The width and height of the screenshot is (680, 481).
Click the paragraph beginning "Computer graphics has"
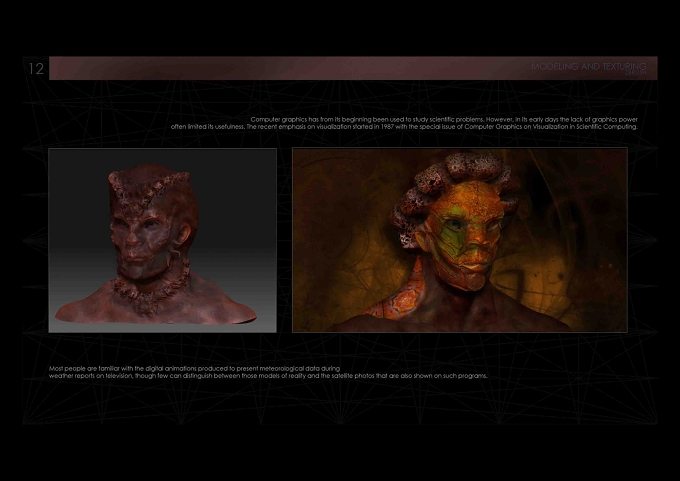[x=404, y=123]
